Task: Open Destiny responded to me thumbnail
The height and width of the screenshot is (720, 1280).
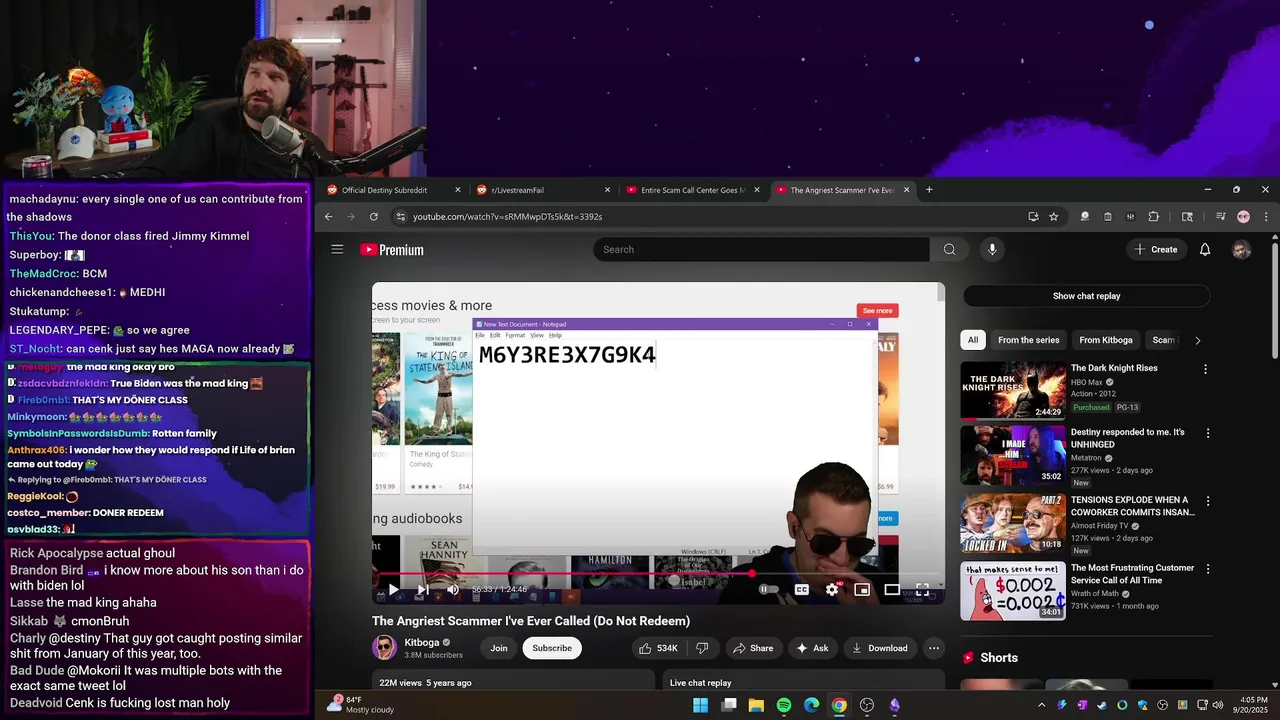Action: pos(1013,455)
